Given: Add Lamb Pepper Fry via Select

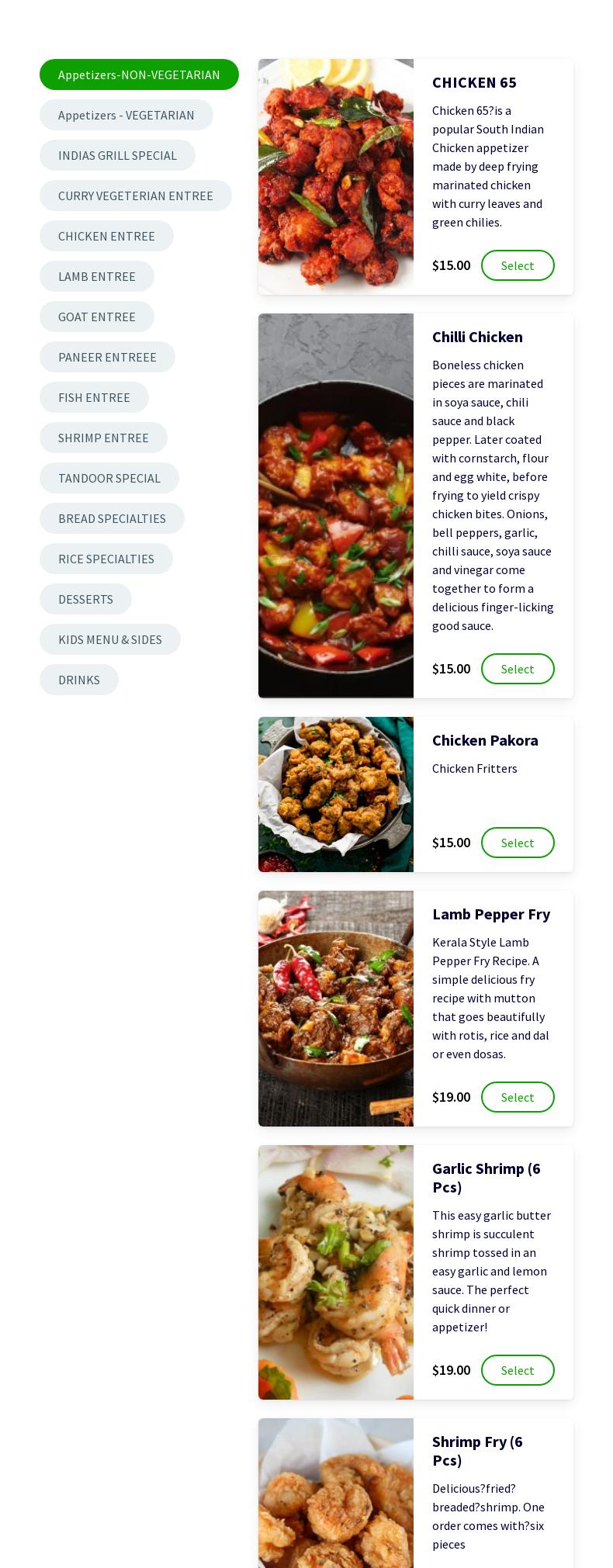Looking at the screenshot, I should (x=518, y=1097).
